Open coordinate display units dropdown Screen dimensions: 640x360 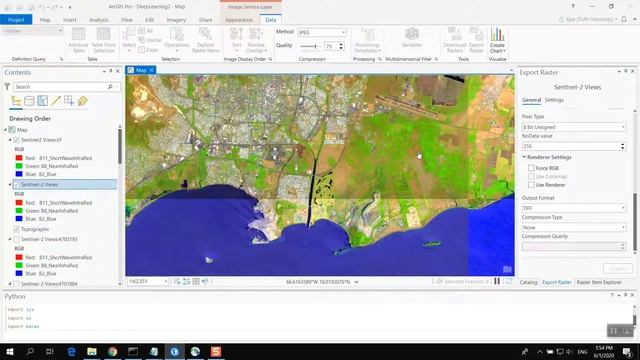click(x=356, y=282)
